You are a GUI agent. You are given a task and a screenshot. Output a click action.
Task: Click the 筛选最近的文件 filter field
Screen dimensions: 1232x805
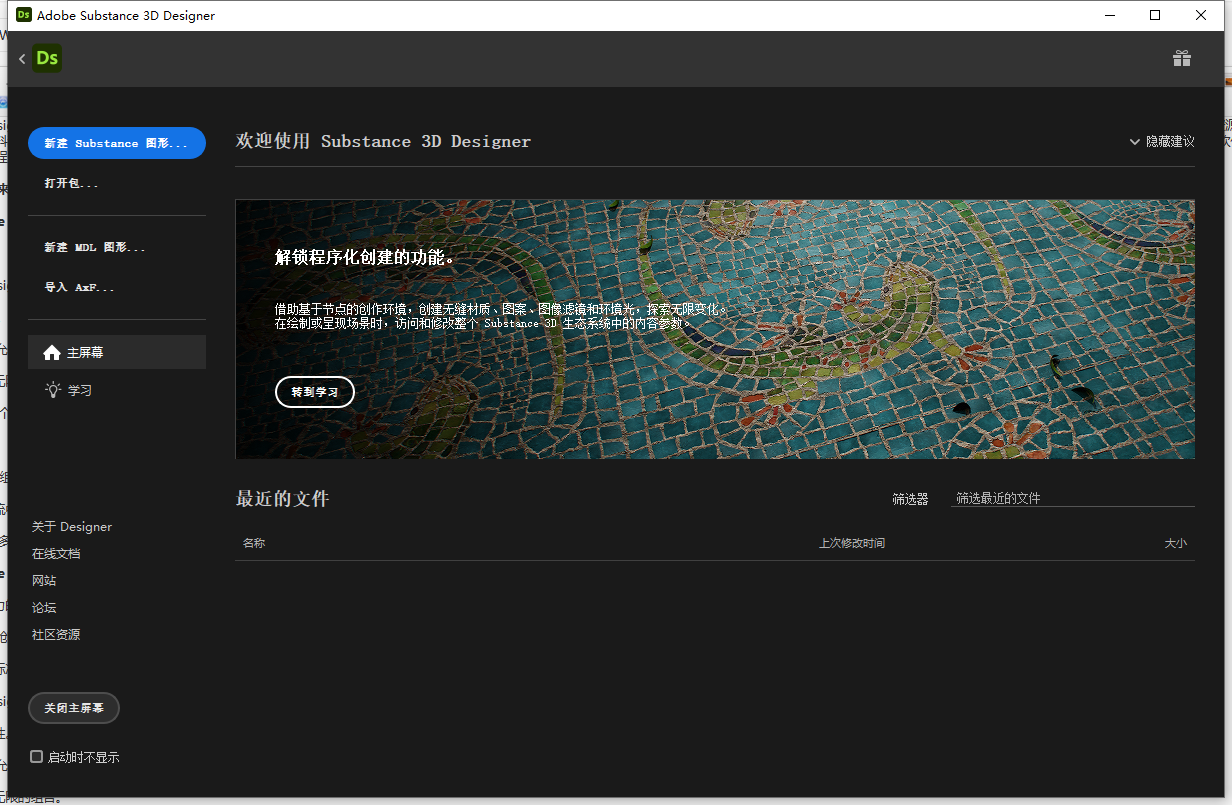pyautogui.click(x=1072, y=498)
